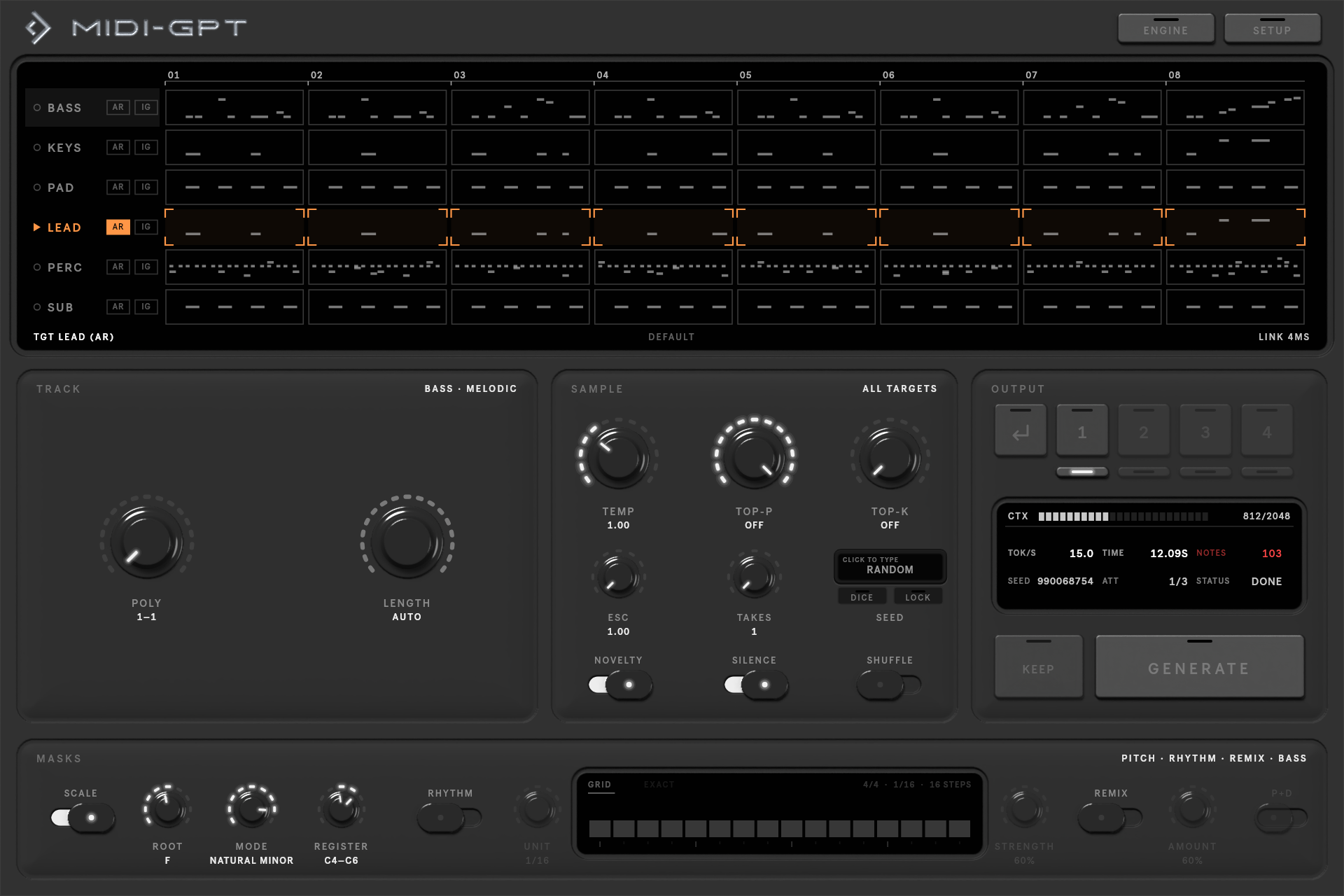Click the POLY knob
Image resolution: width=1344 pixels, height=896 pixels.
147,542
